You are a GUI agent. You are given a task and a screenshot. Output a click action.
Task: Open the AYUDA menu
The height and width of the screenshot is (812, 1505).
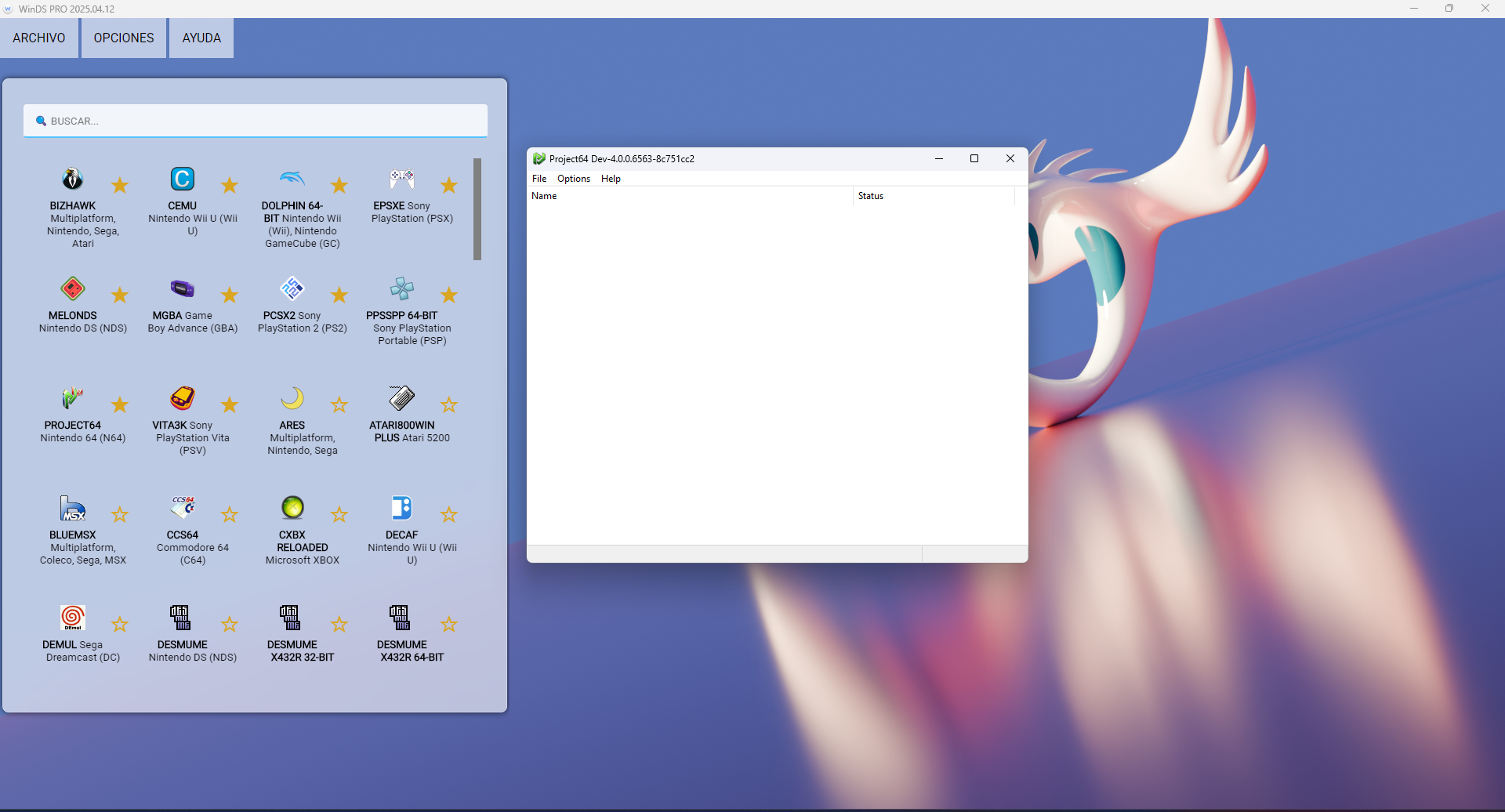(x=201, y=38)
